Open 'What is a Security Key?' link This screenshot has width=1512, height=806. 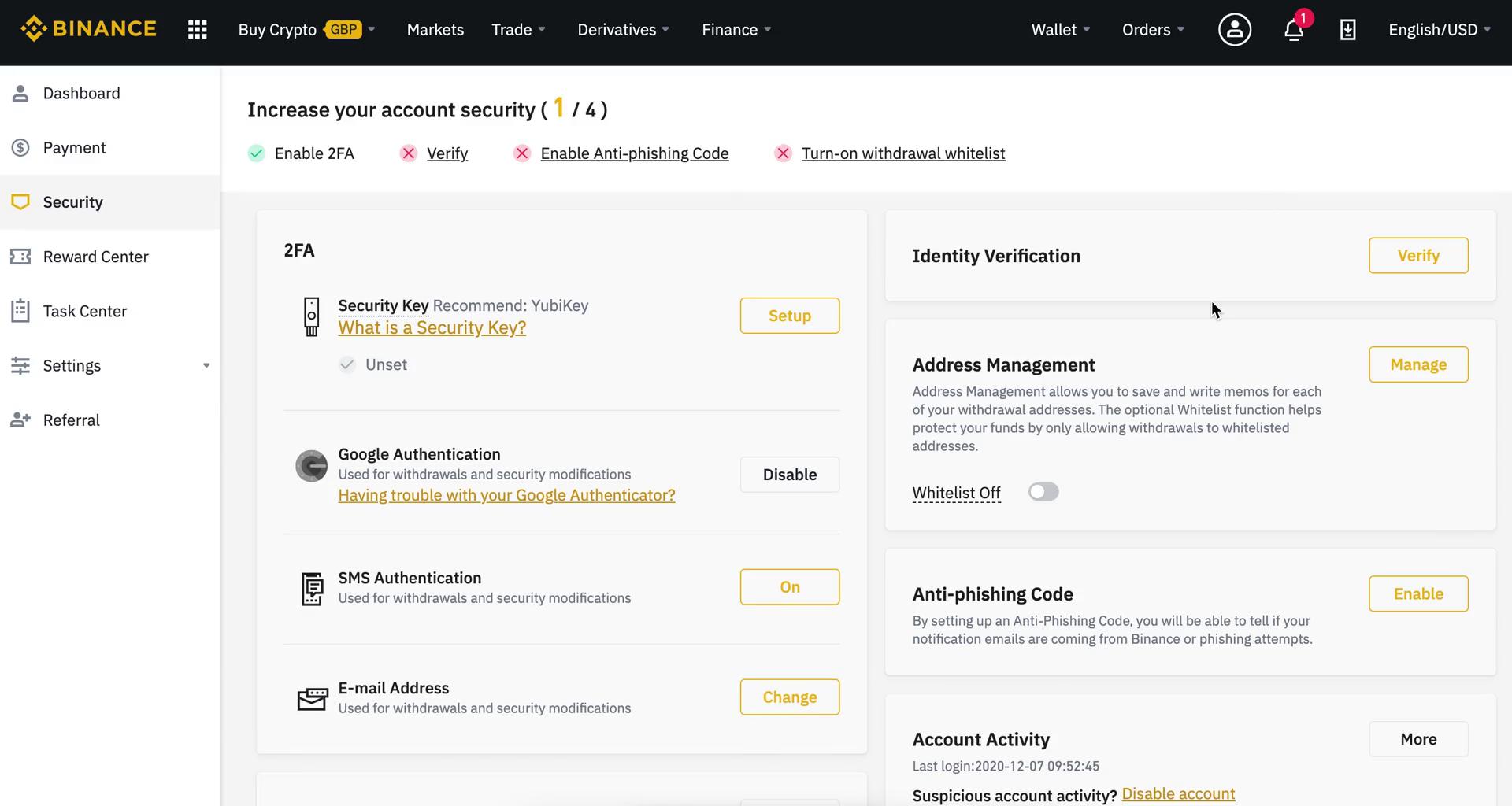point(432,327)
